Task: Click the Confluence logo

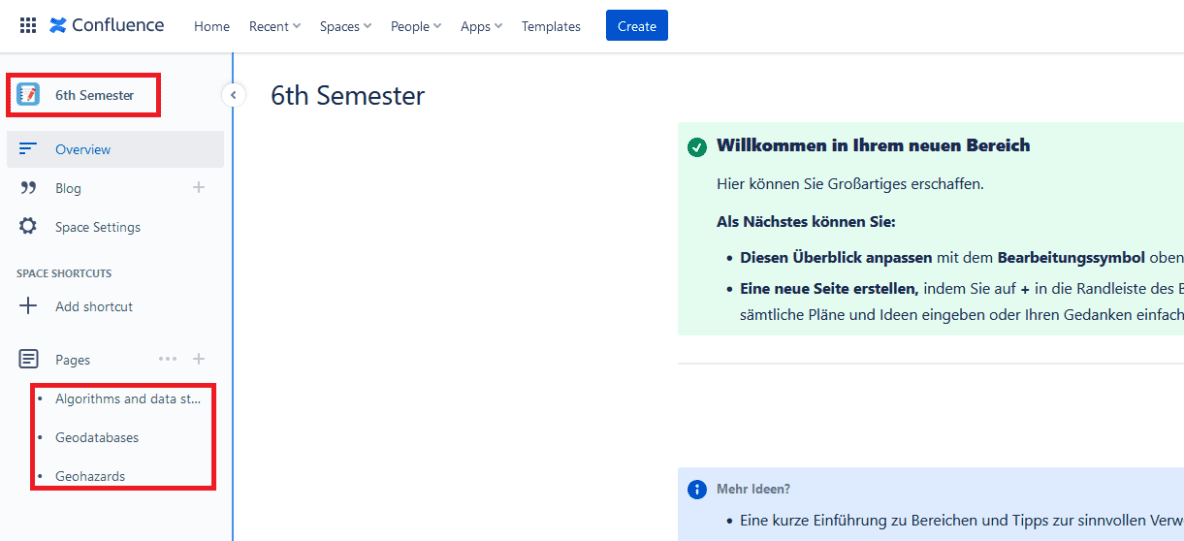Action: (x=107, y=26)
